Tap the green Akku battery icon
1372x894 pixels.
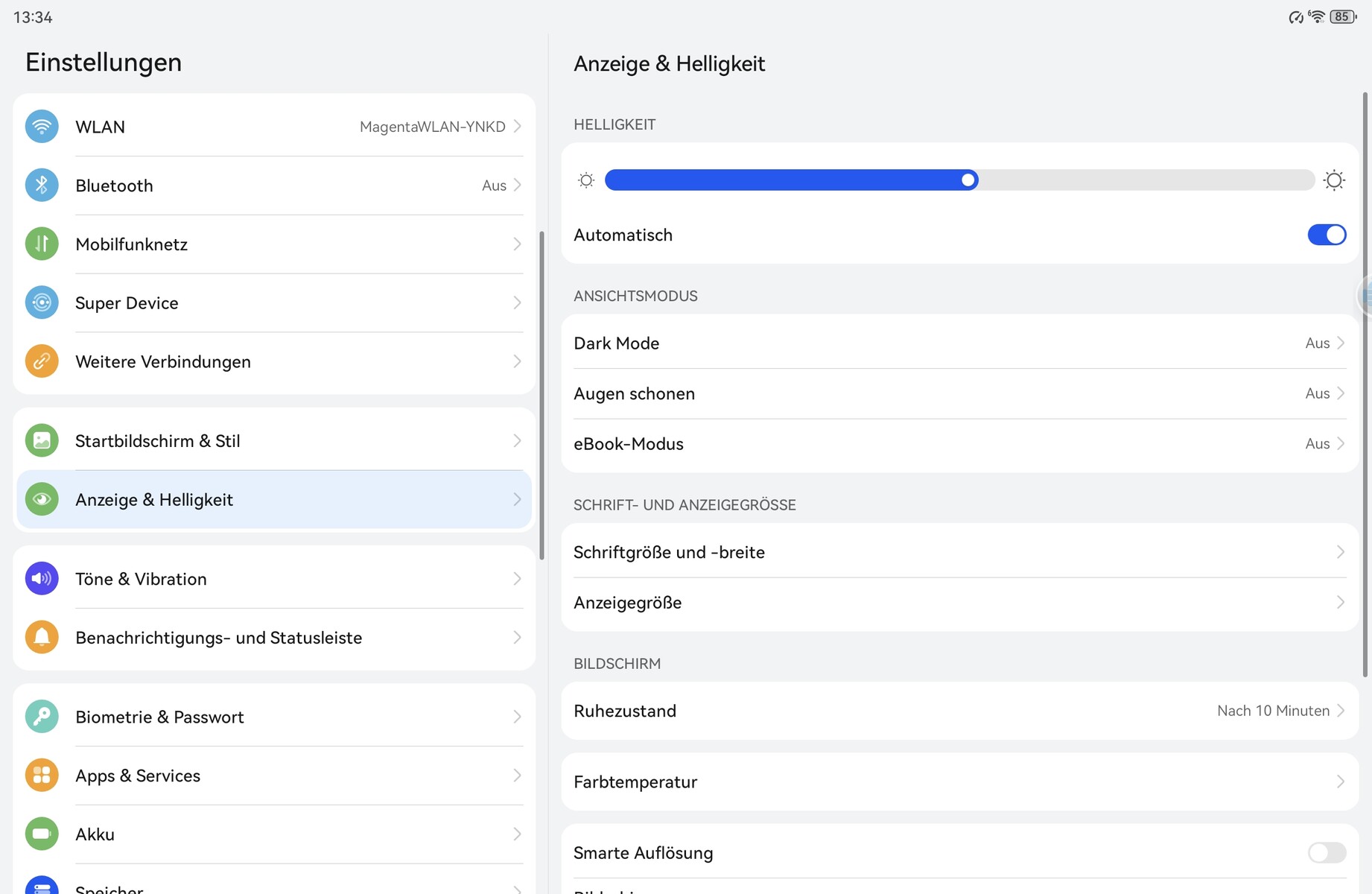point(42,834)
